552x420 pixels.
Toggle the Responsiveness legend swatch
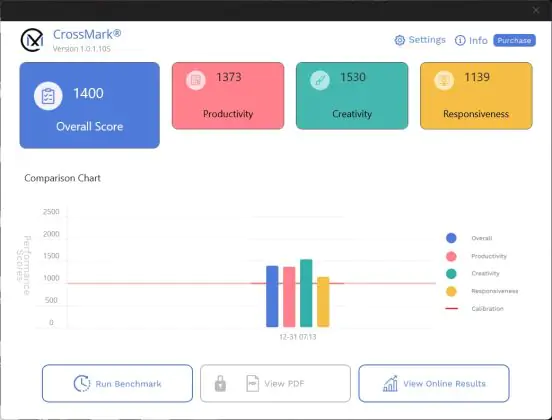coord(451,292)
